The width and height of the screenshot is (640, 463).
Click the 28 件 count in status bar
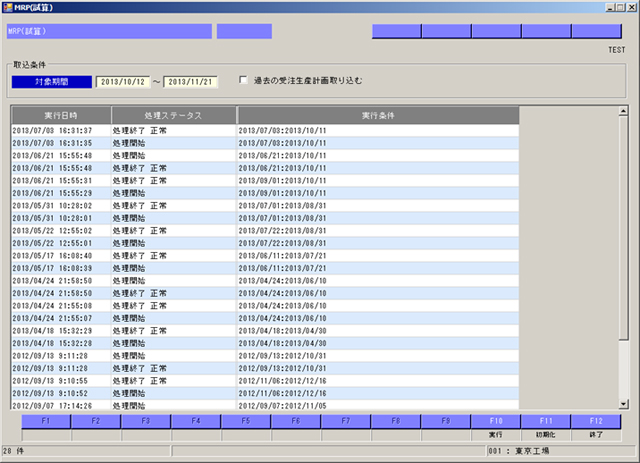13,451
